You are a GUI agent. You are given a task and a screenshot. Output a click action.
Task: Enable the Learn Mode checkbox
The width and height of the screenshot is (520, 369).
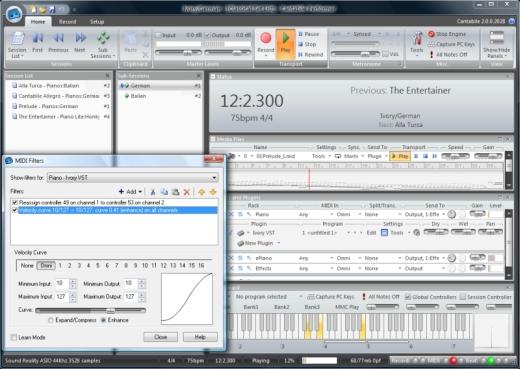(x=14, y=337)
